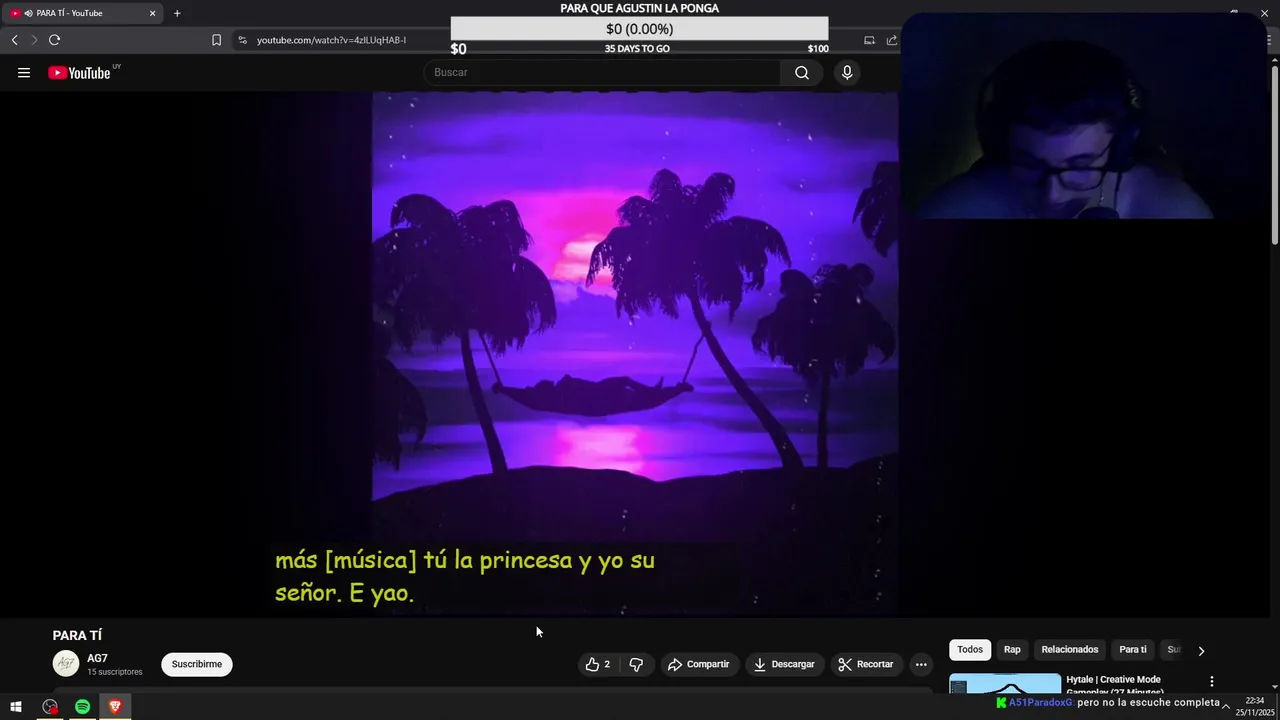Open site settings icon beside the URL
Image resolution: width=1280 pixels, height=720 pixels.
pyautogui.click(x=242, y=40)
